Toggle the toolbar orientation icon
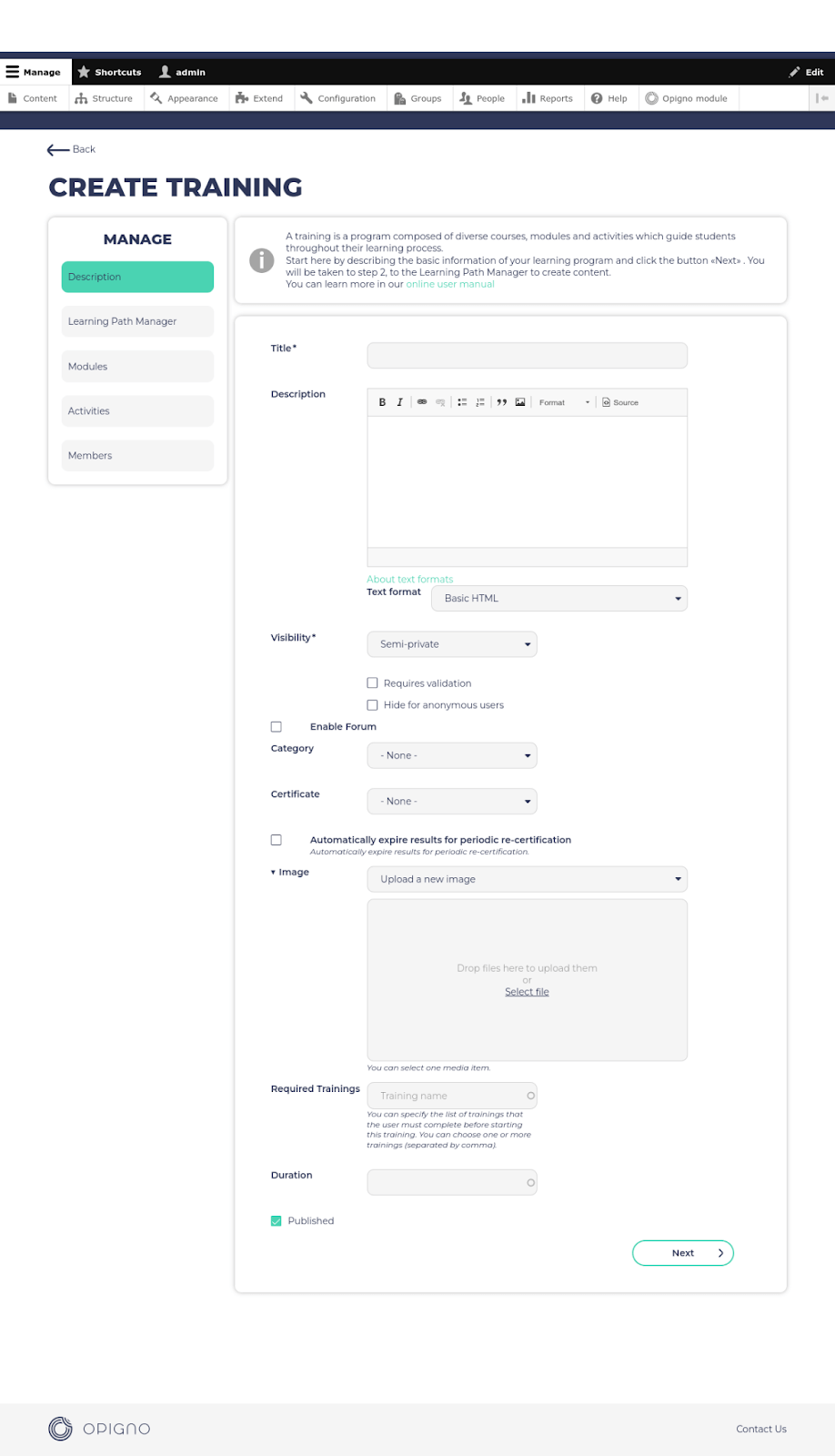 click(x=822, y=98)
